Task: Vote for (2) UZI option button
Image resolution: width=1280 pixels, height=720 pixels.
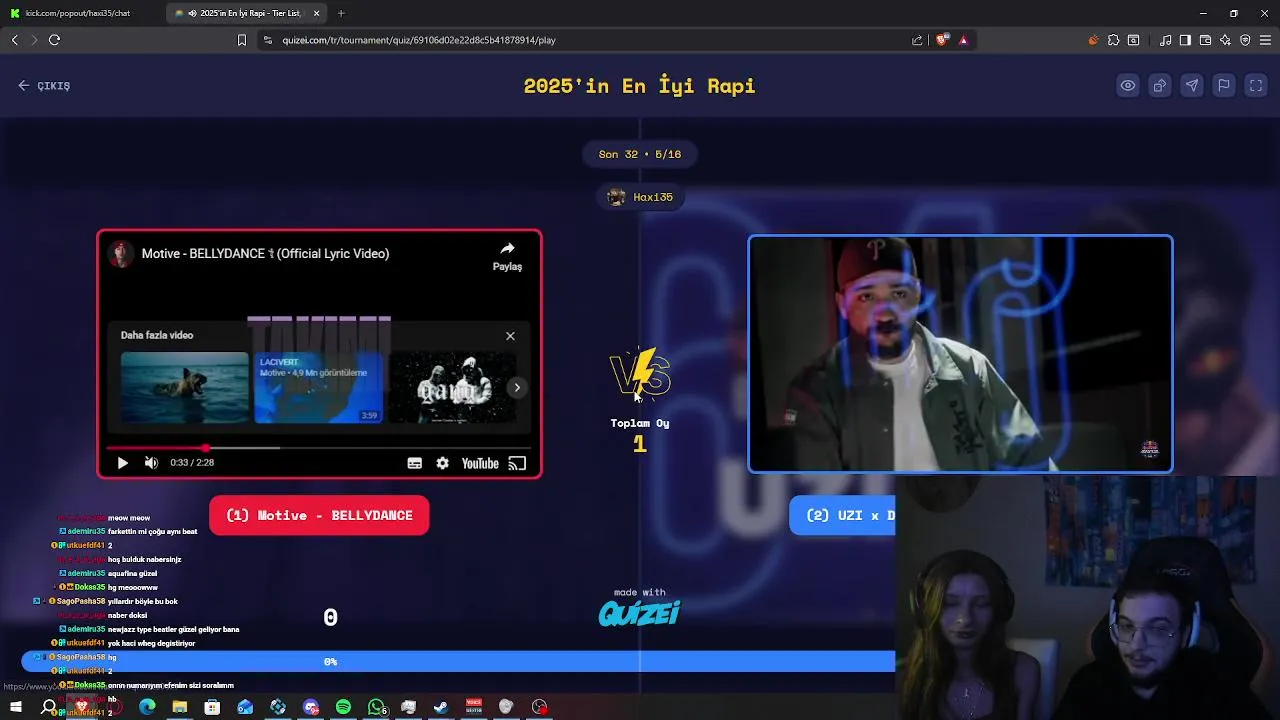Action: (842, 515)
